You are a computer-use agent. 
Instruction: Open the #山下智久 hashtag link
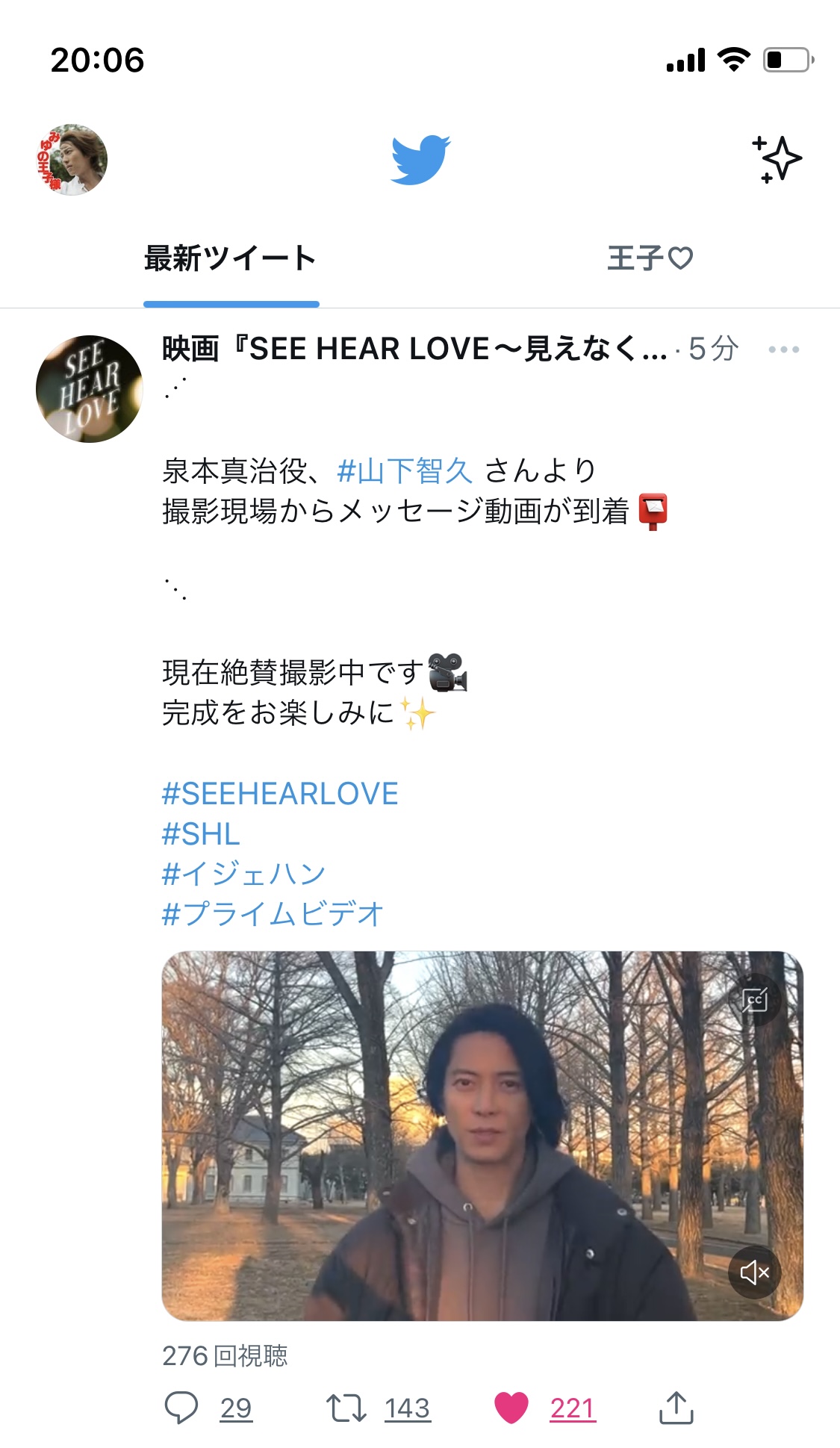pyautogui.click(x=405, y=470)
